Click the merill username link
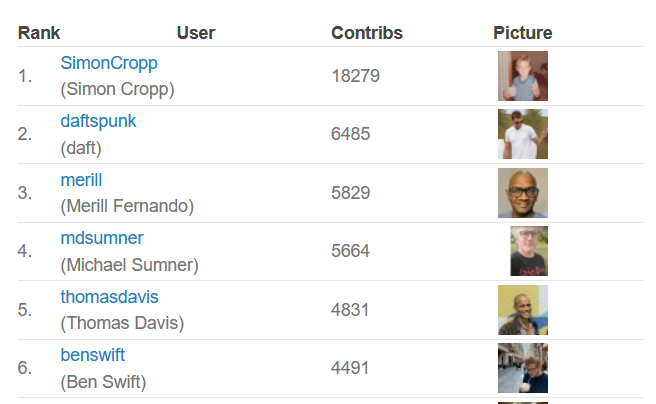 coord(81,180)
